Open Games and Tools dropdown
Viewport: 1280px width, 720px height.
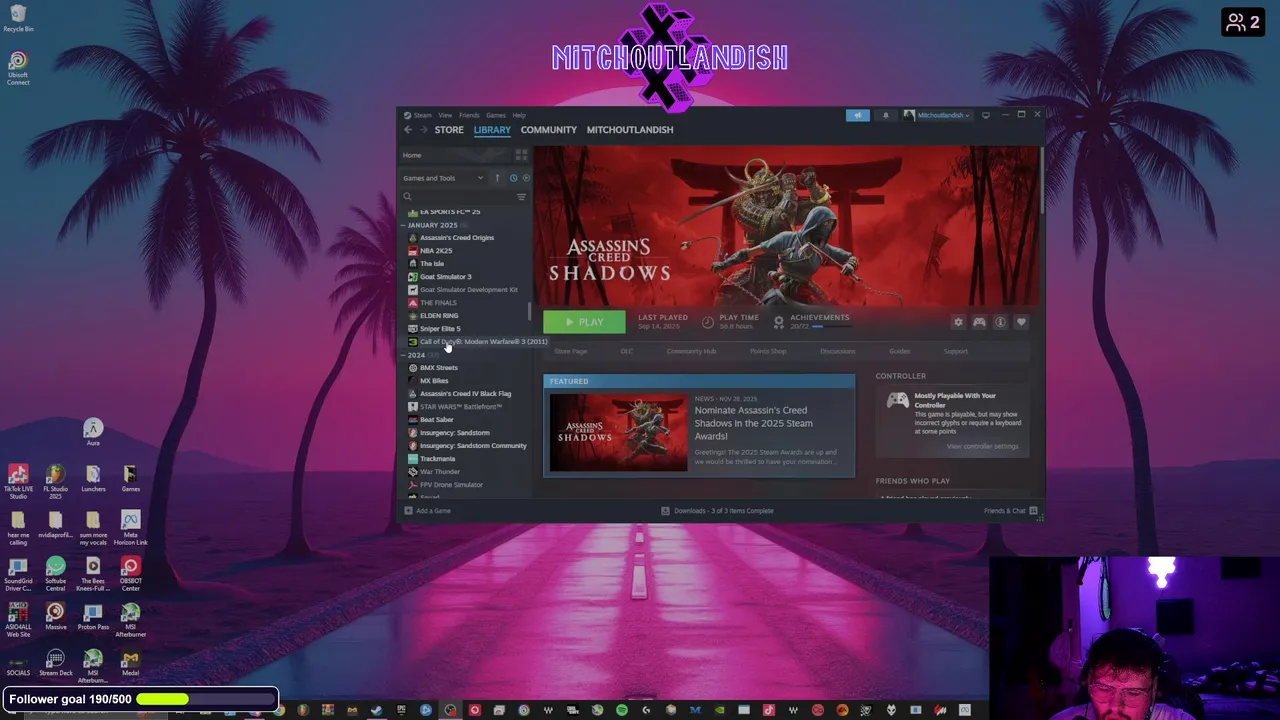coord(443,178)
